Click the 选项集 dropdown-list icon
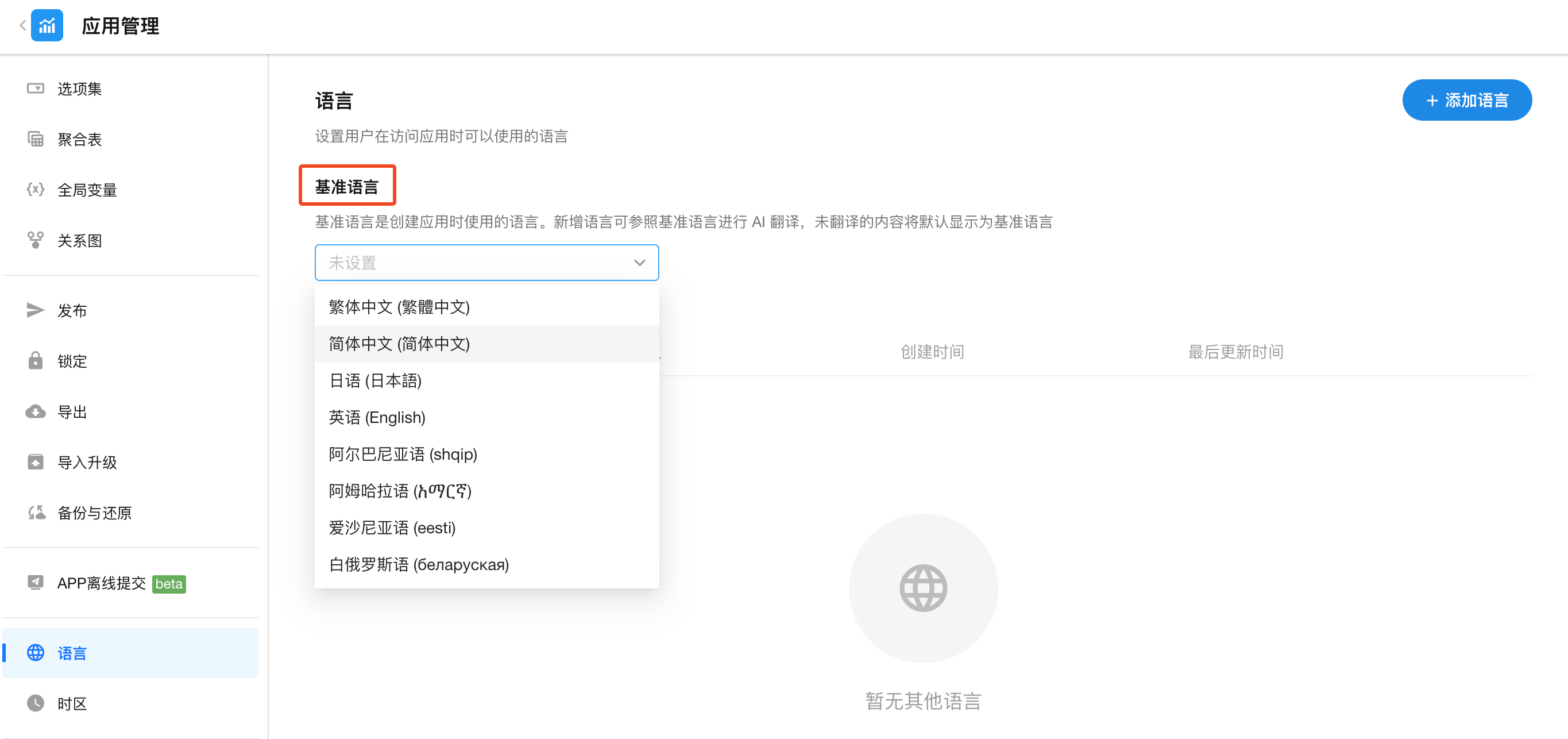The height and width of the screenshot is (739, 1568). [x=35, y=89]
